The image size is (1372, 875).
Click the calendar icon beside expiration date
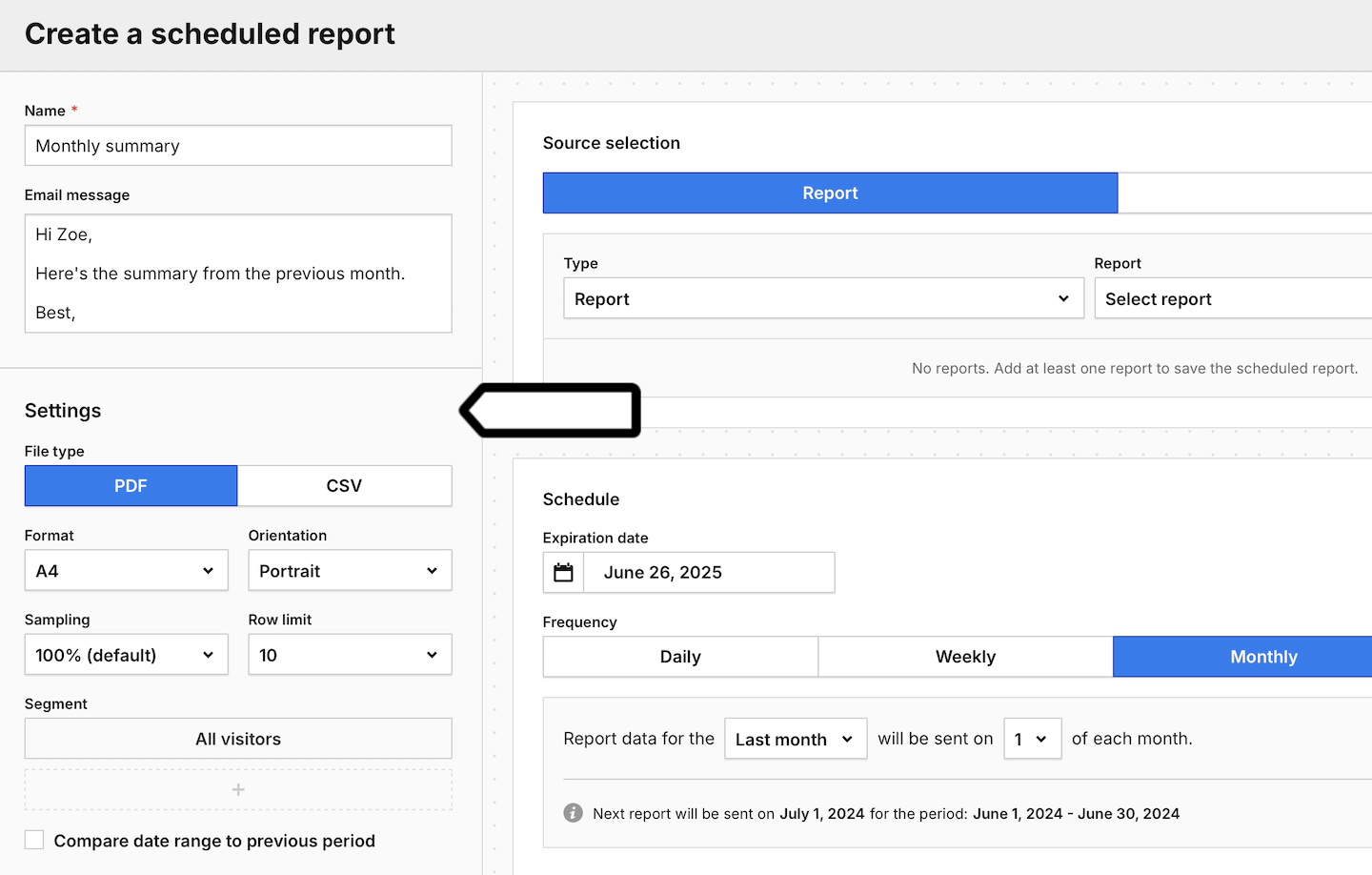(563, 572)
